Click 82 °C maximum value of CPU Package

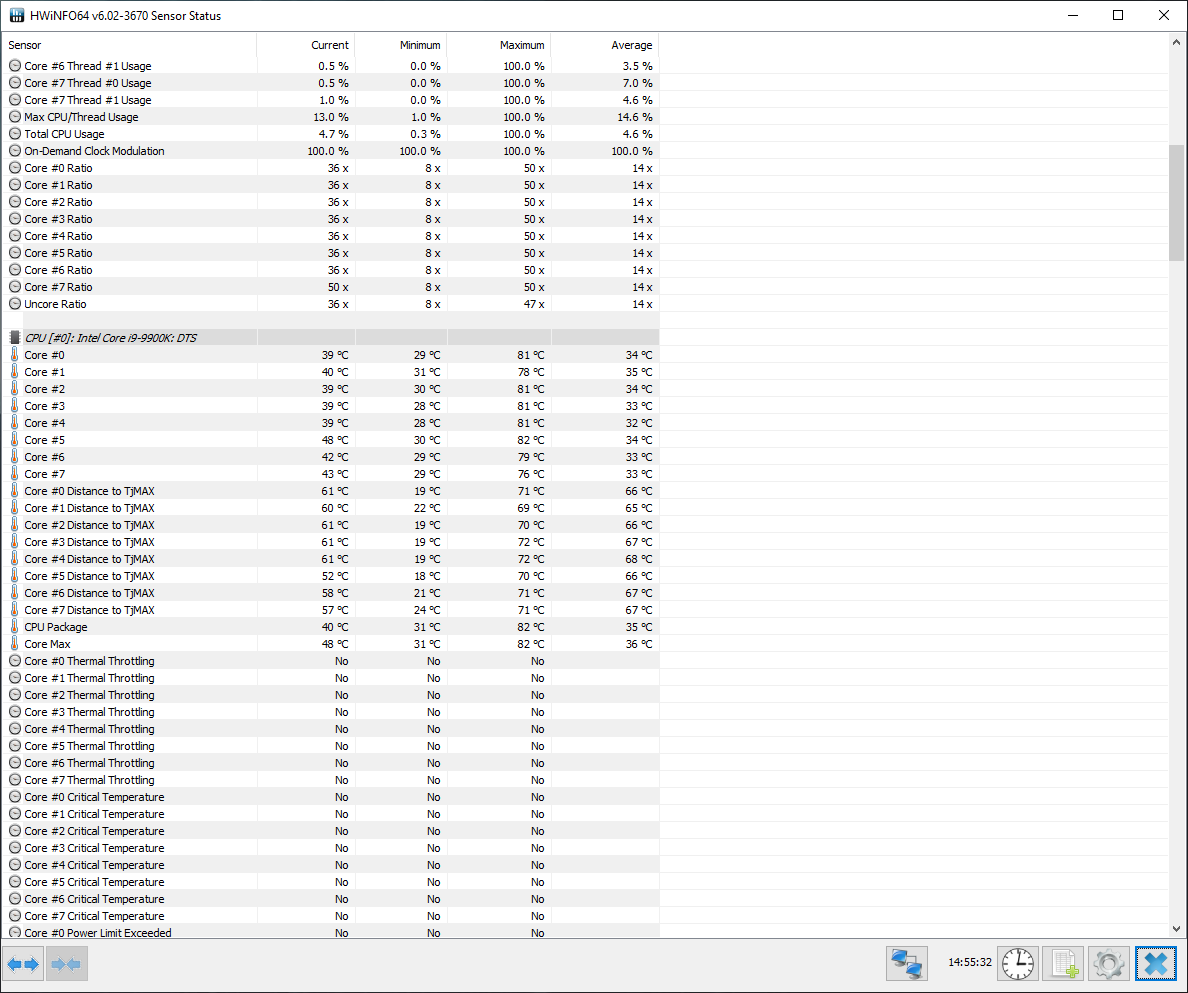tap(531, 627)
